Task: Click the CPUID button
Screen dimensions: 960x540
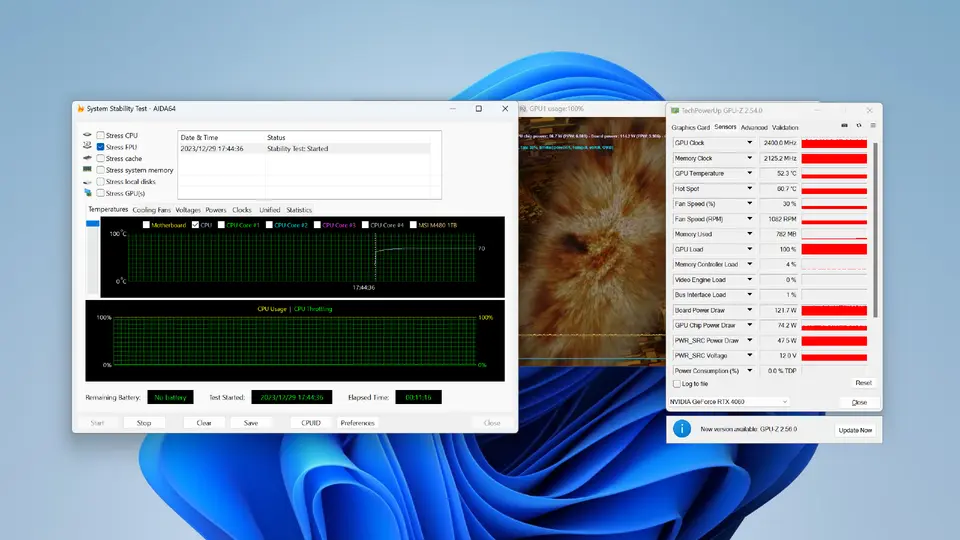Action: pyautogui.click(x=310, y=422)
